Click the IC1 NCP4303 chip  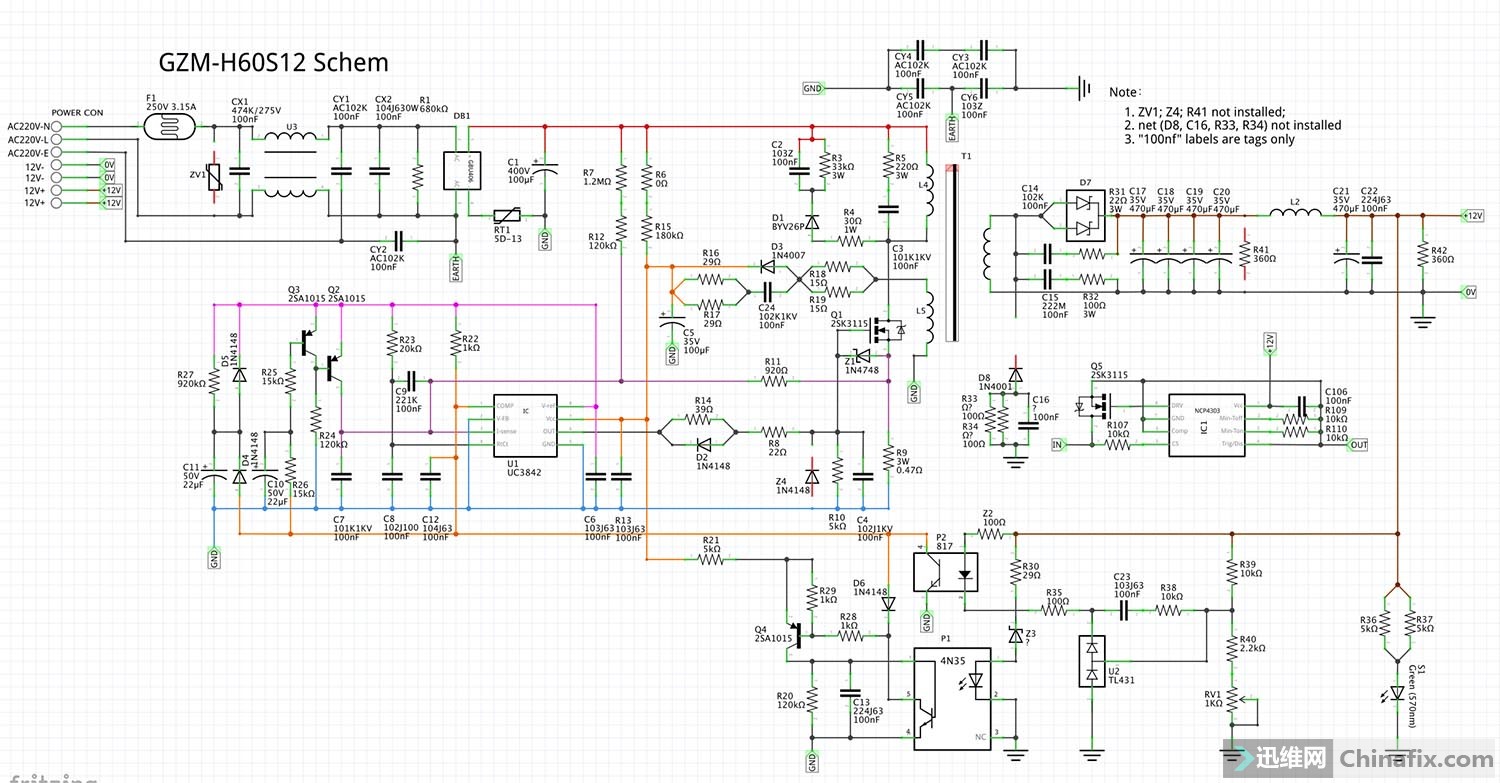1207,425
